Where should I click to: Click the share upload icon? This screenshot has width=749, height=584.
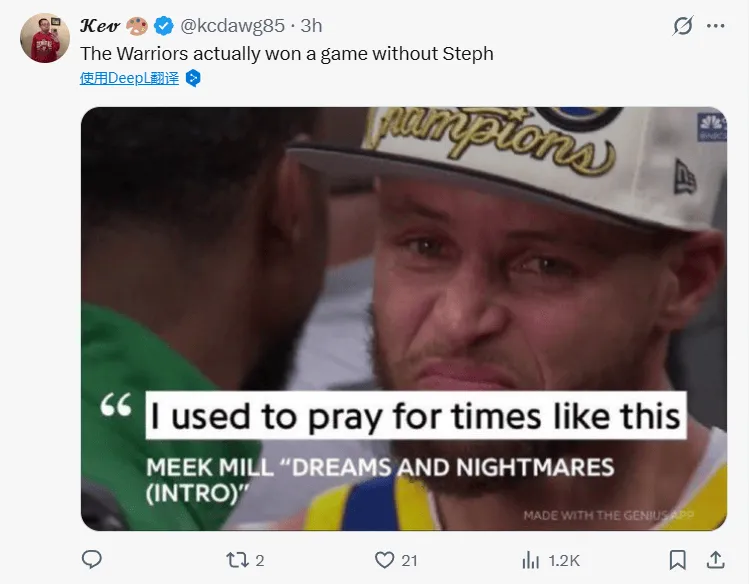point(715,560)
